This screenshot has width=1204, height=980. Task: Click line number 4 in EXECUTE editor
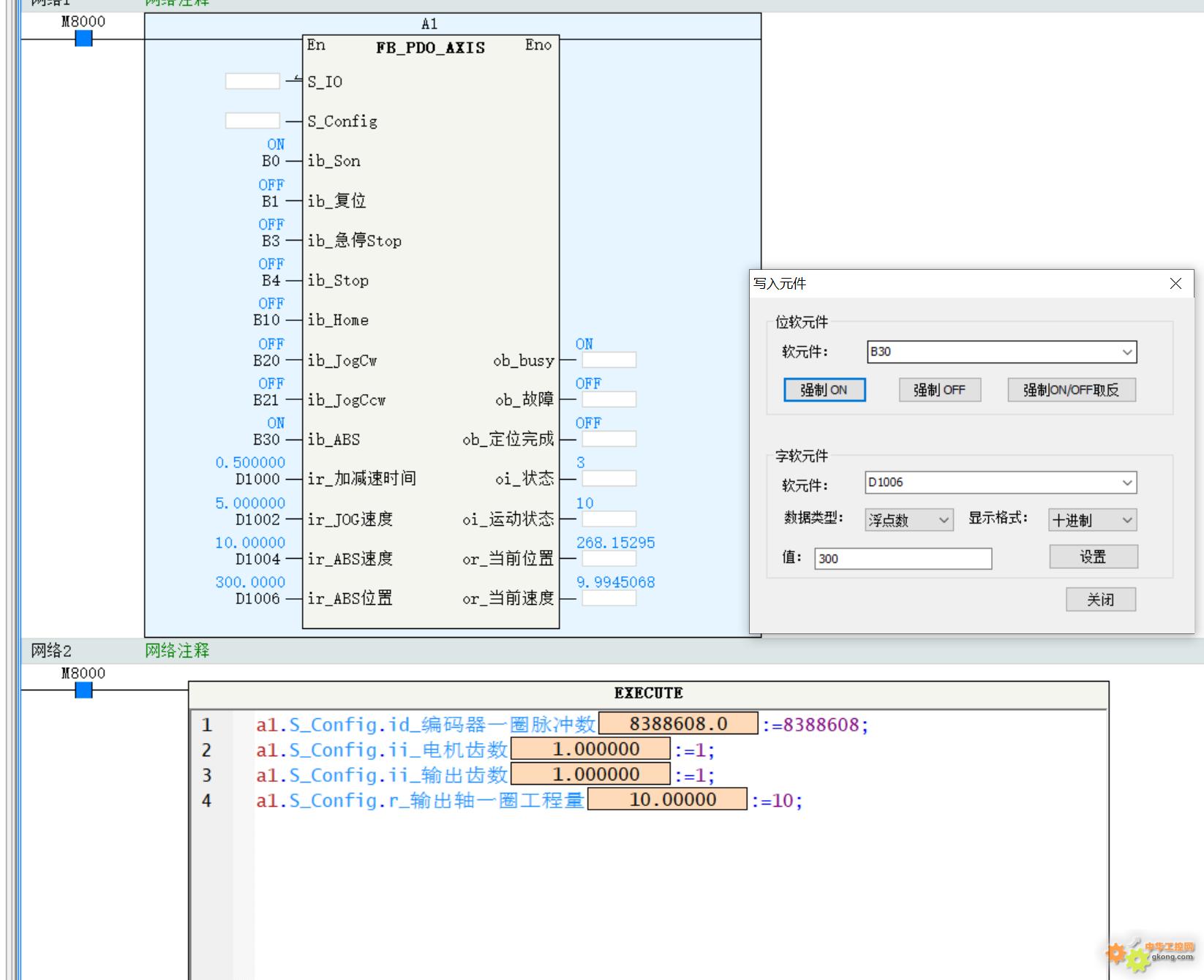point(207,801)
